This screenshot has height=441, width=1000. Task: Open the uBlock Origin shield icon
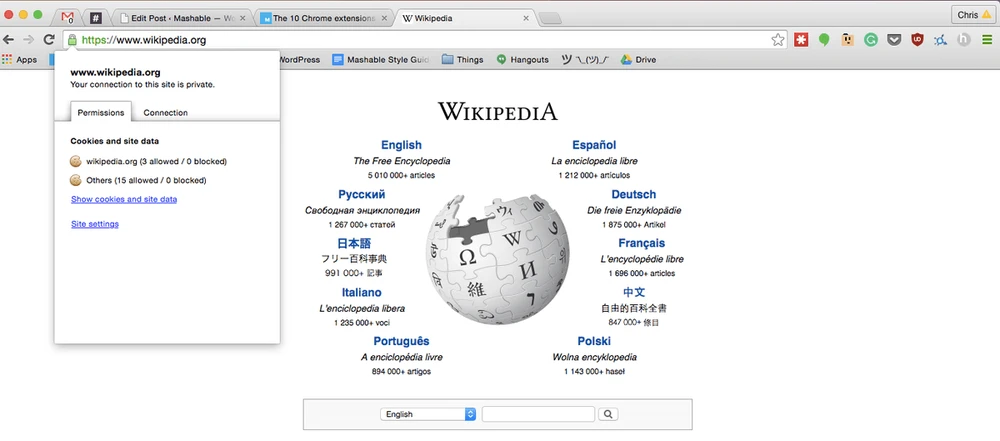(917, 40)
